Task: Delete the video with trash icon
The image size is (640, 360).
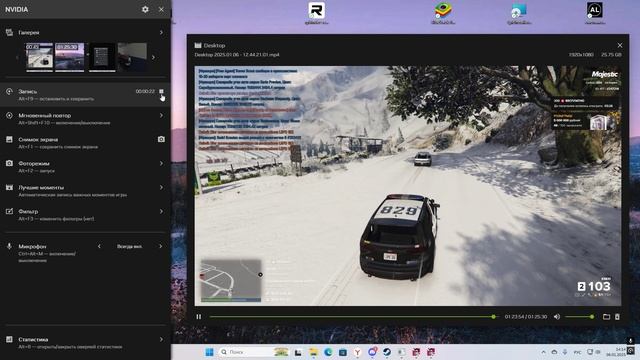Action: (x=617, y=317)
